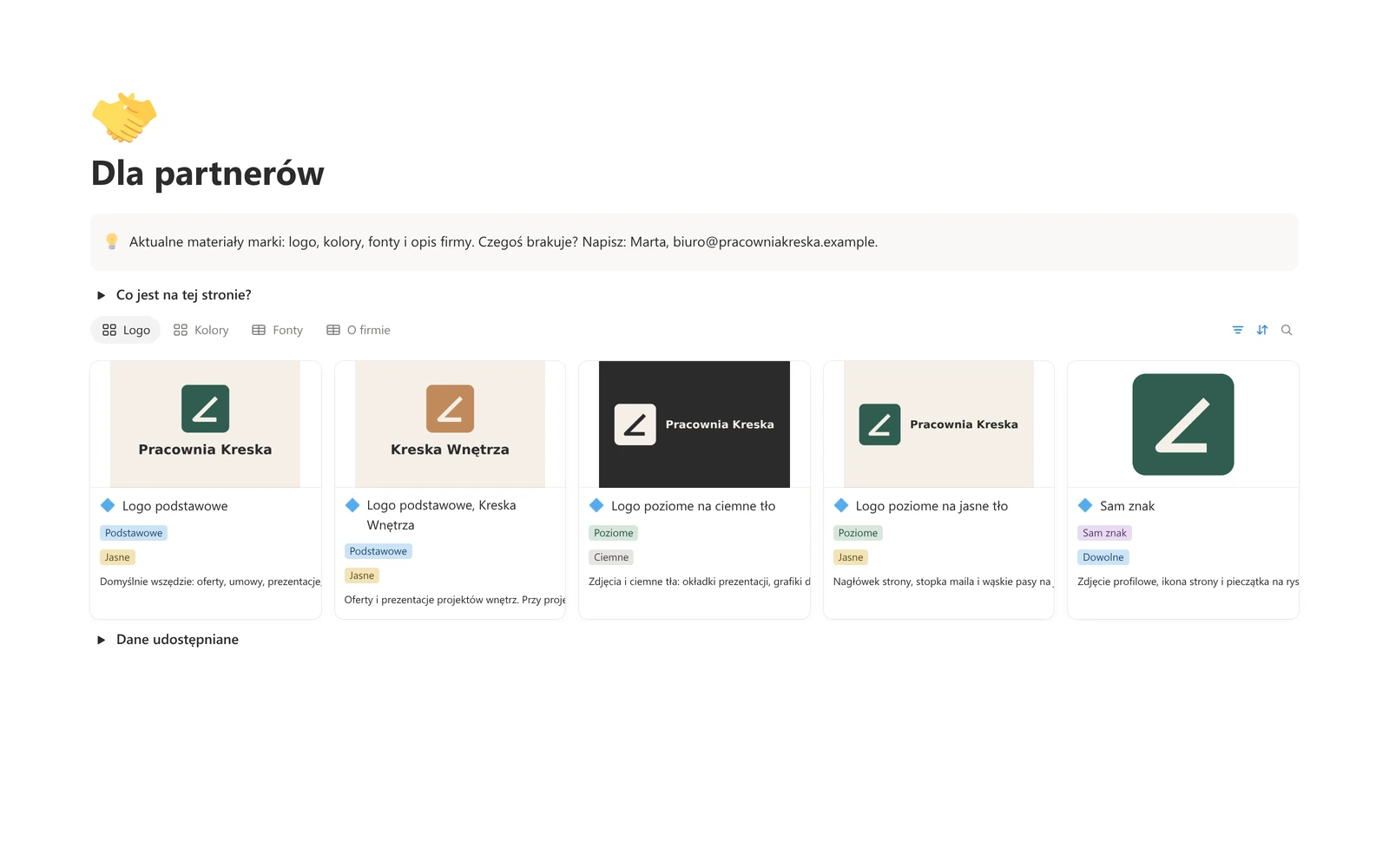Image resolution: width=1389 pixels, height=868 pixels.
Task: Click diamond icon beside Sam znak
Action: (1085, 505)
